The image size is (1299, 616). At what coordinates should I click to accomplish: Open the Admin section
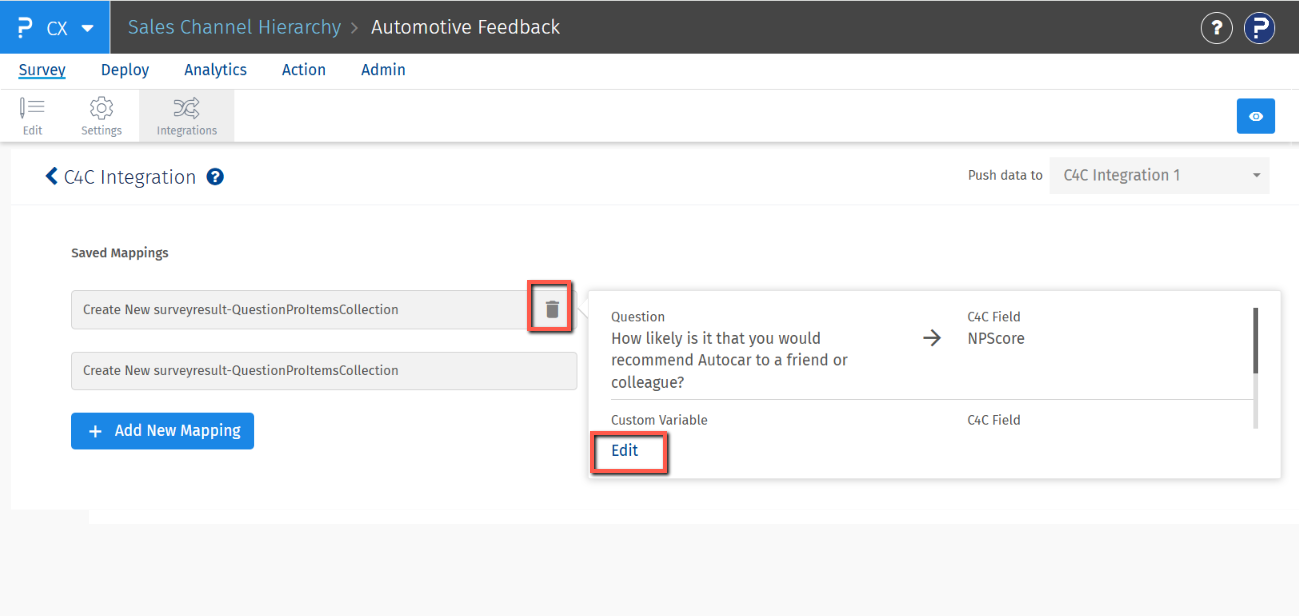click(x=383, y=69)
